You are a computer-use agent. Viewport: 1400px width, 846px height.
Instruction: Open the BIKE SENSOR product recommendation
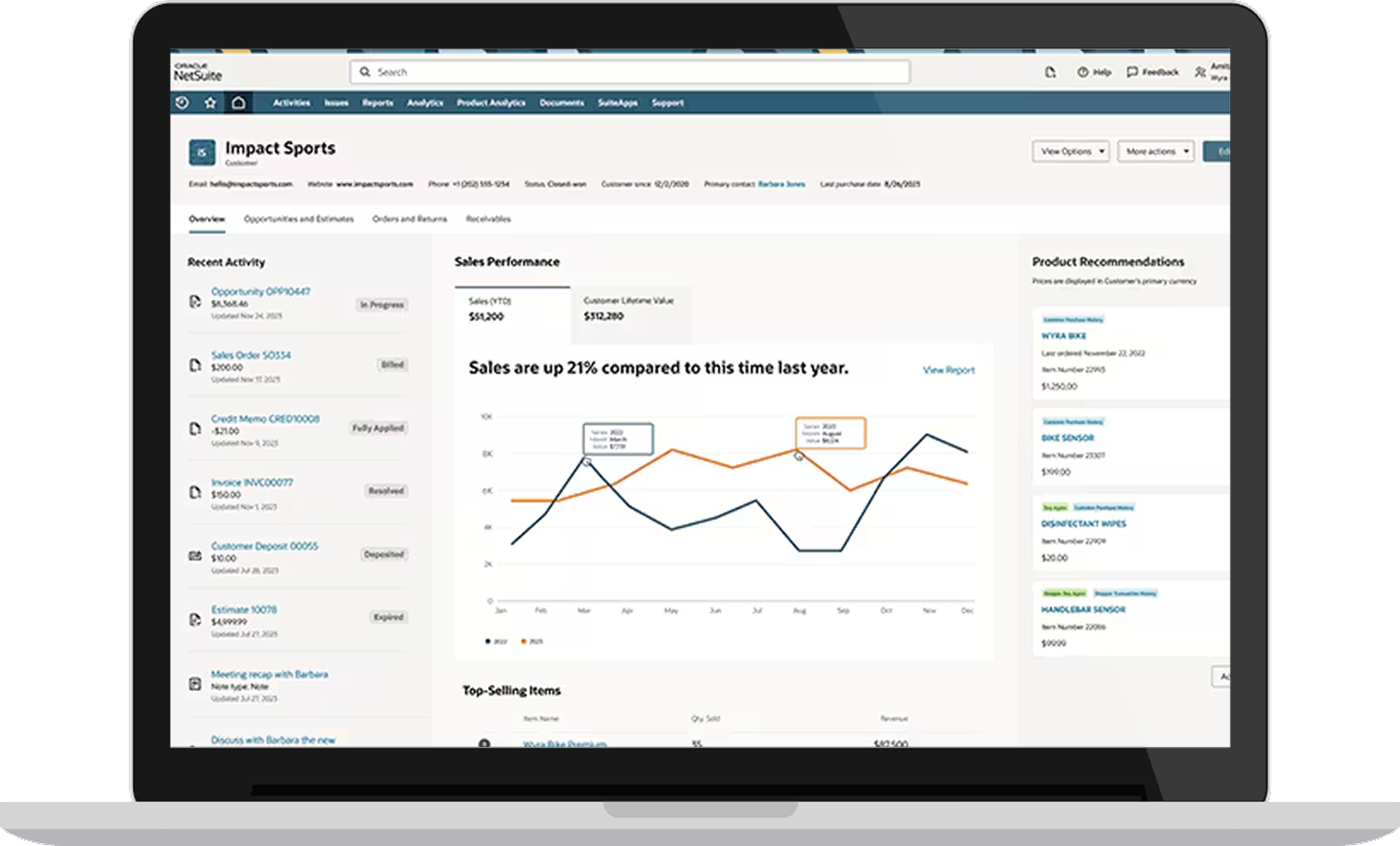[1068, 437]
